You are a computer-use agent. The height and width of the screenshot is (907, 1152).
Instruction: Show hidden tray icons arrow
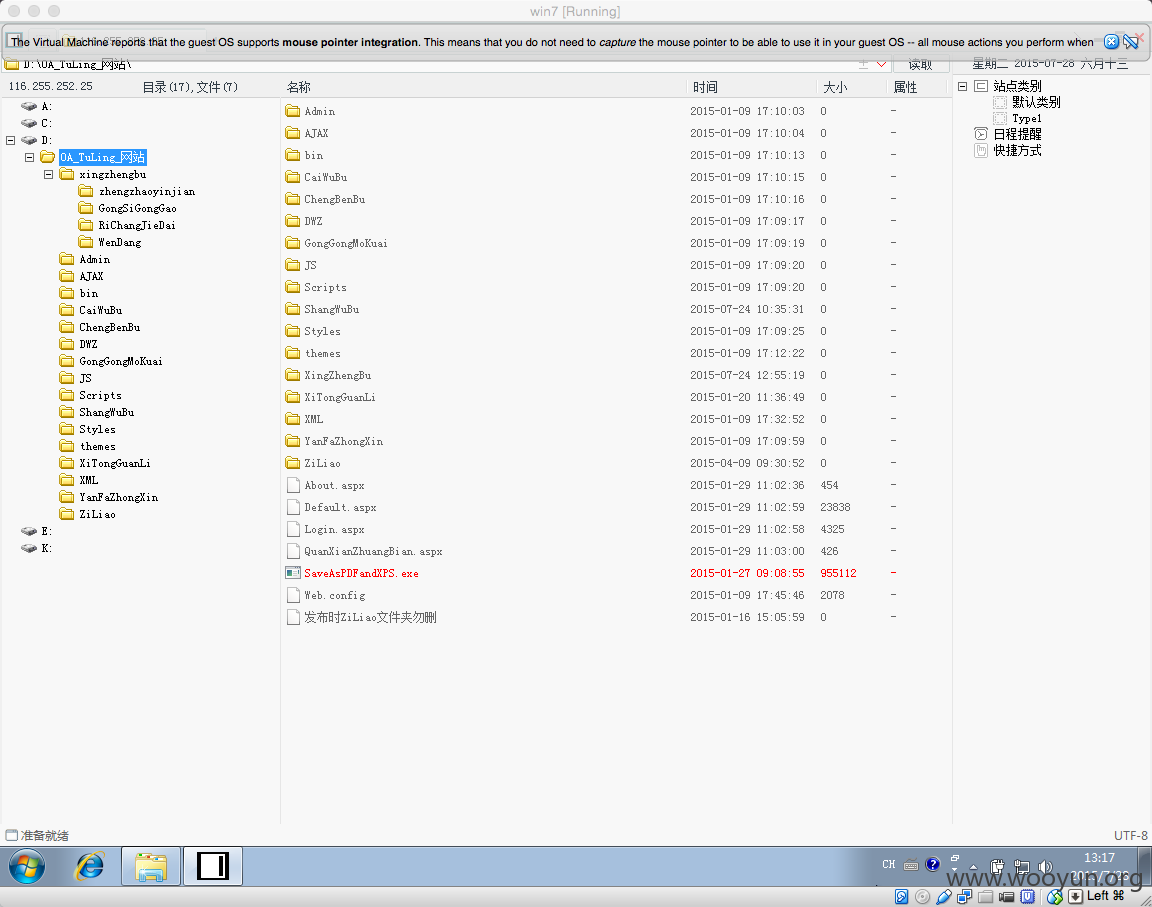[973, 867]
